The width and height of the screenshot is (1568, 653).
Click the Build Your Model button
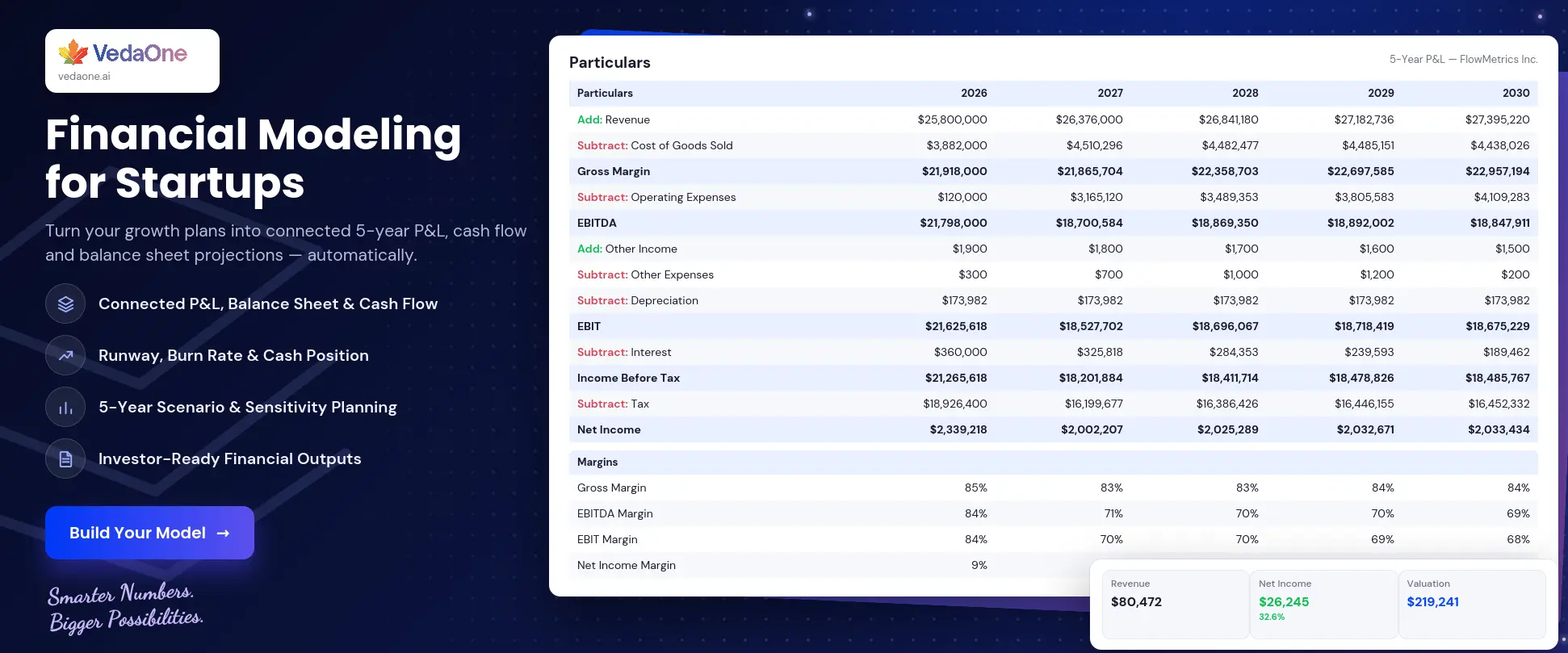click(149, 533)
